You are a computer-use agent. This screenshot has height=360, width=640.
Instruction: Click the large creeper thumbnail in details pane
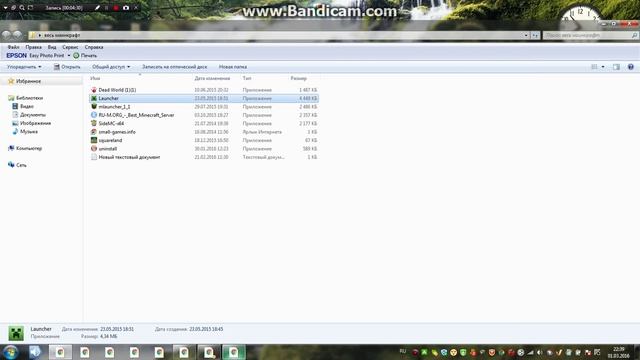(x=16, y=333)
